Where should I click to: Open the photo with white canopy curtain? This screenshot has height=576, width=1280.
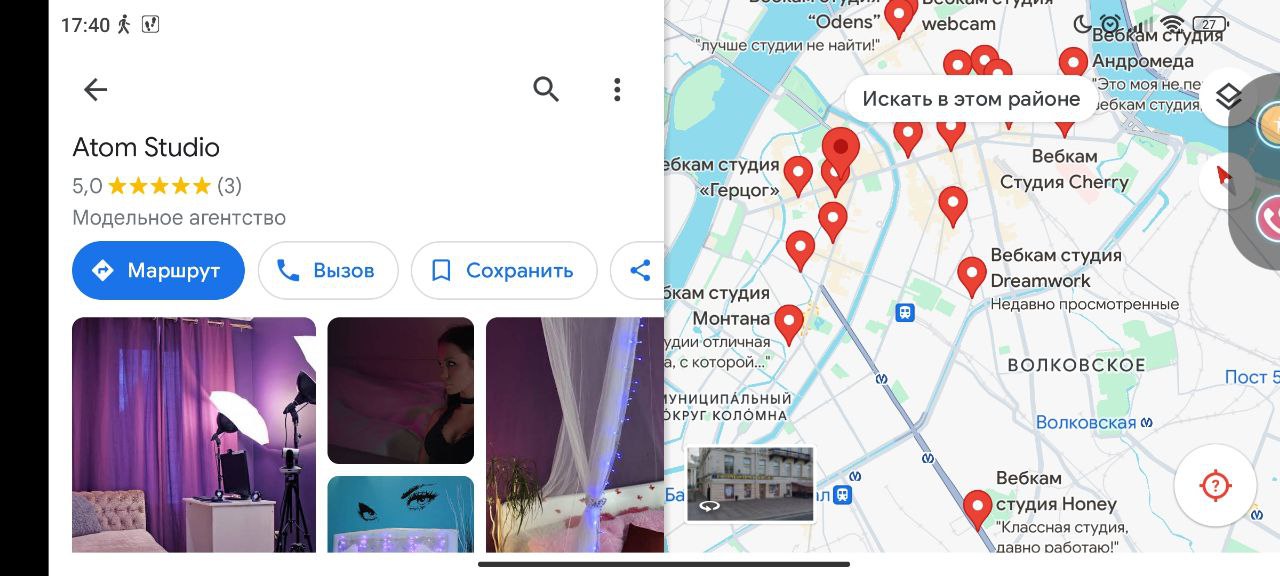(575, 434)
